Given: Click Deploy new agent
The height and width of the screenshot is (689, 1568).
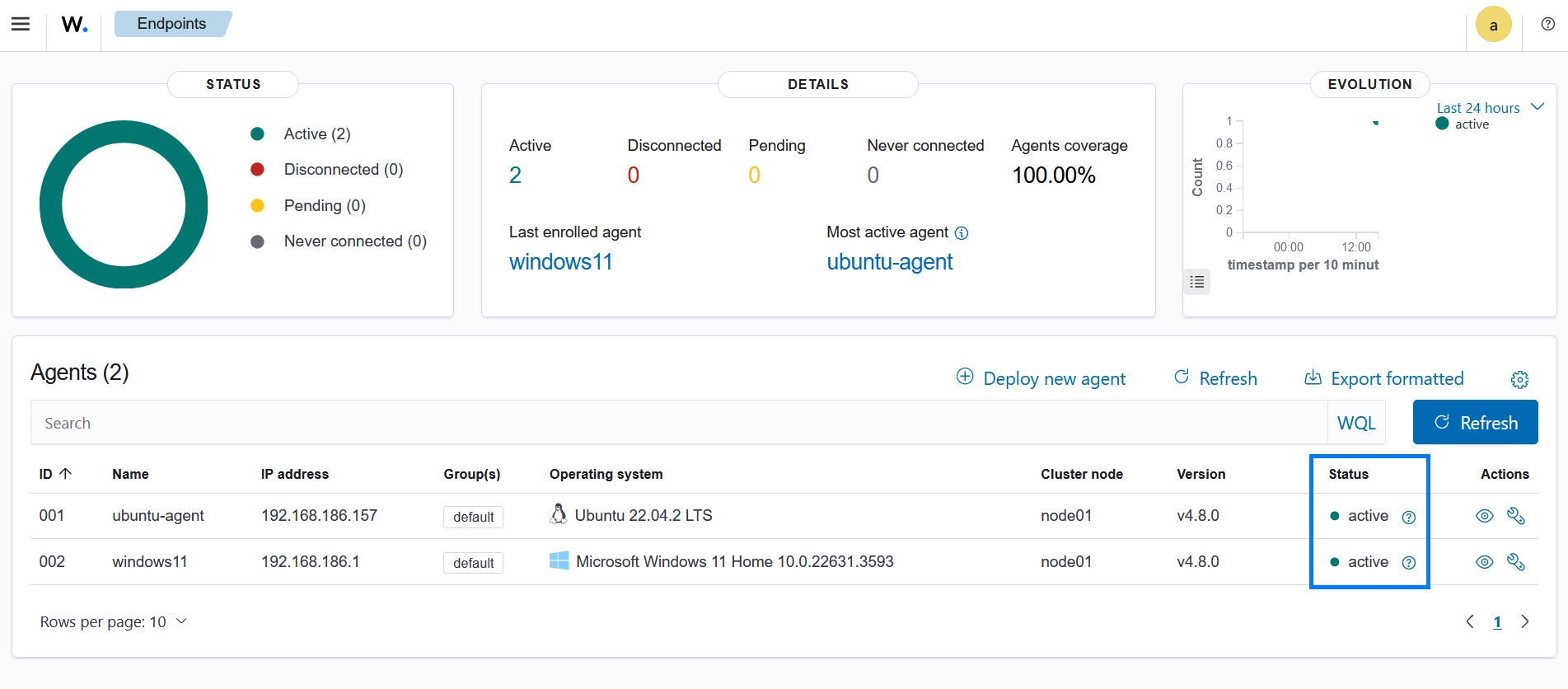Looking at the screenshot, I should coord(1041,378).
